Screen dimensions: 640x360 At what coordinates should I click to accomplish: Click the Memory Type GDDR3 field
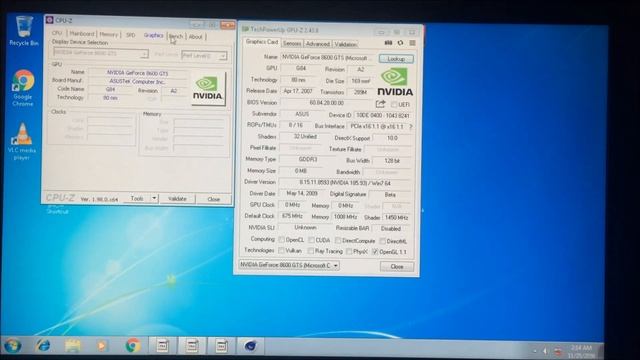[308, 160]
